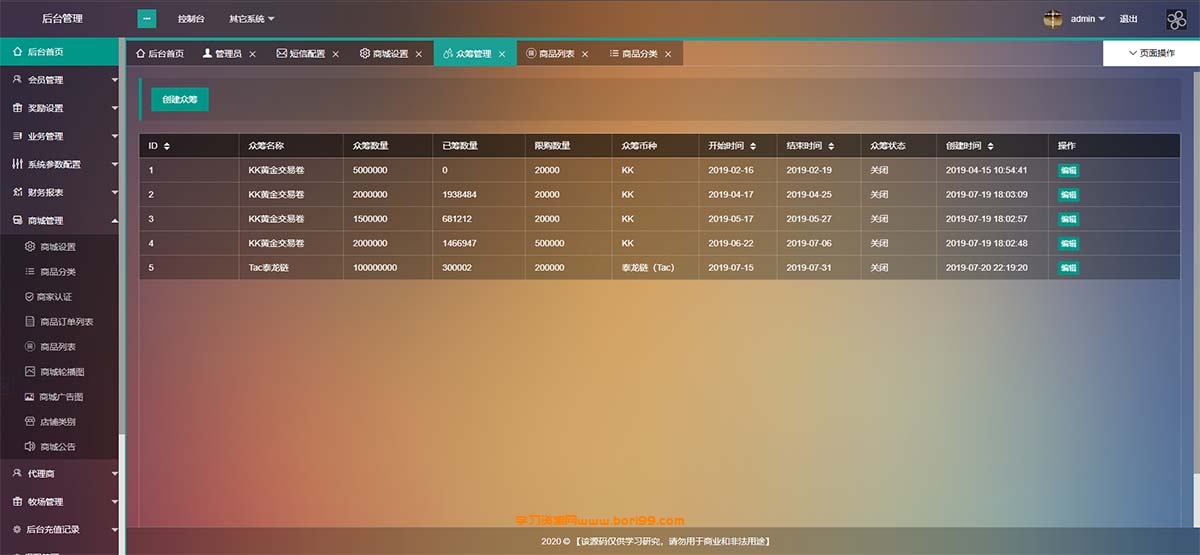Click the 退出 logout link
The image size is (1200, 555).
point(1128,19)
